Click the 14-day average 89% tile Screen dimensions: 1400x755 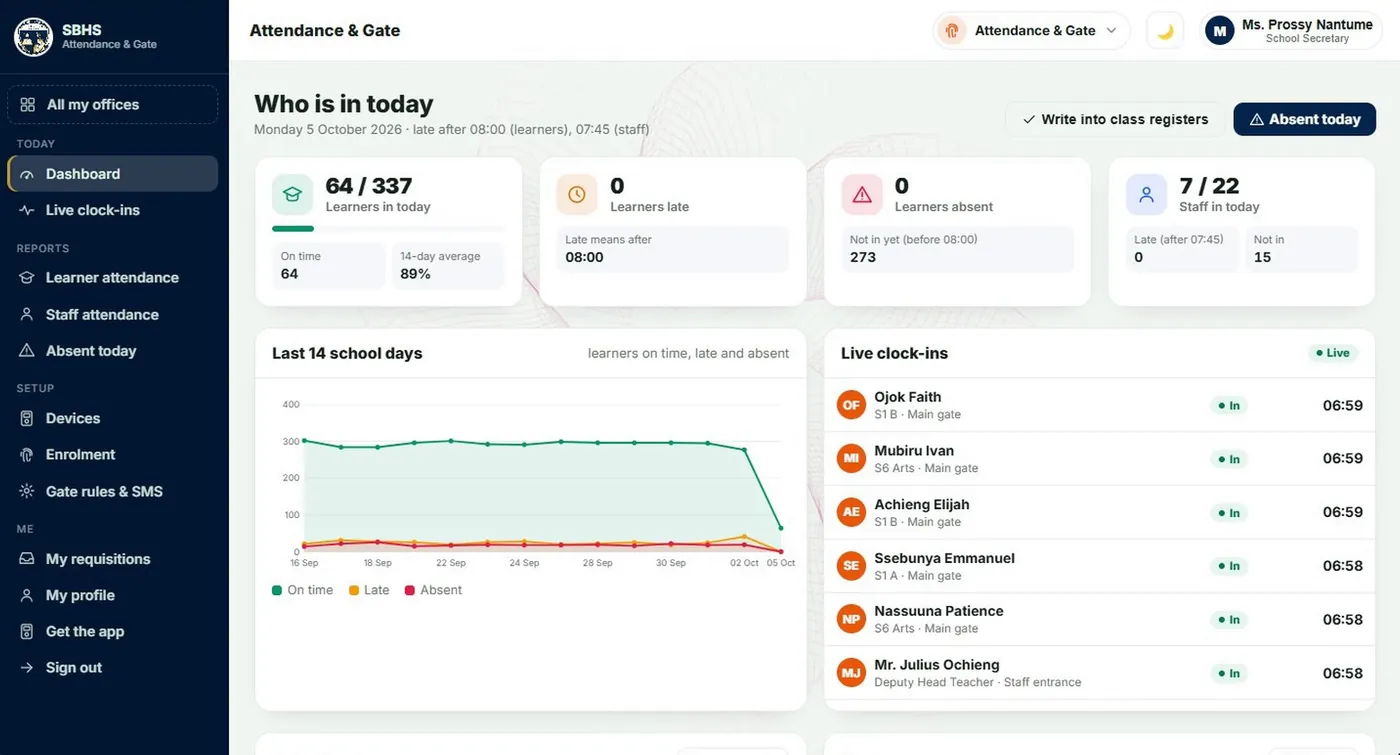coord(447,266)
